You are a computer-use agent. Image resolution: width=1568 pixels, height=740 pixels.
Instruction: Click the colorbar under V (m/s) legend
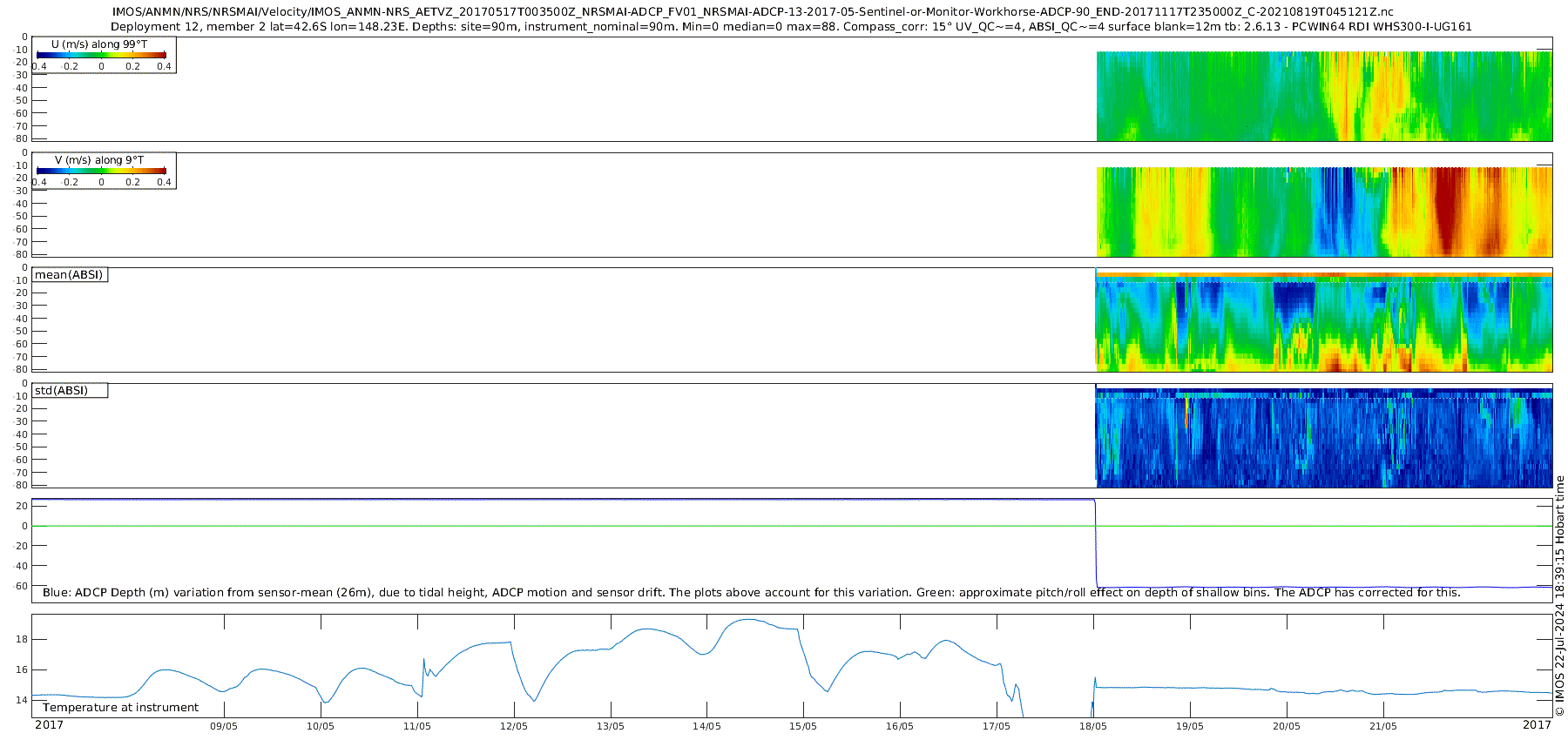click(x=101, y=171)
